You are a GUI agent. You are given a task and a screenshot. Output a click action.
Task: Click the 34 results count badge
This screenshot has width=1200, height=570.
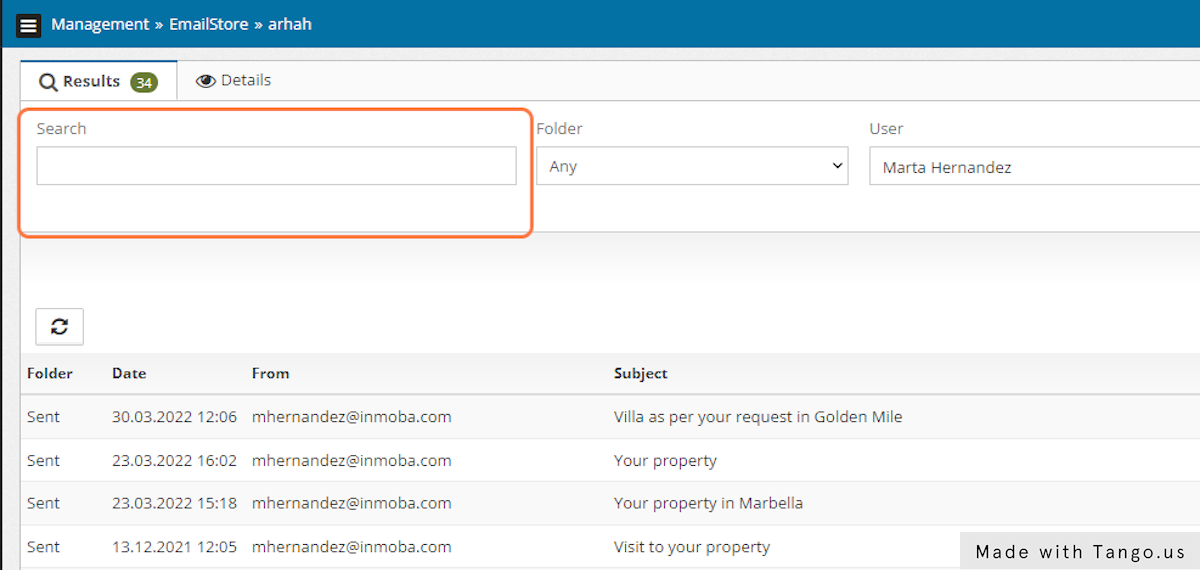coord(144,82)
